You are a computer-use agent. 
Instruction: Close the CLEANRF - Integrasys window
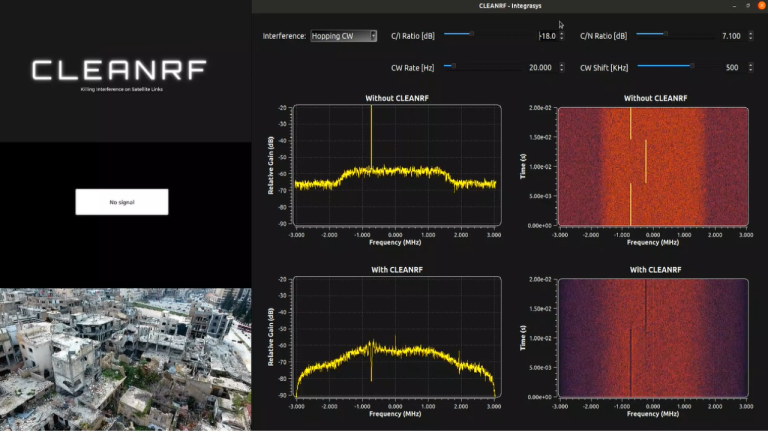pos(757,6)
